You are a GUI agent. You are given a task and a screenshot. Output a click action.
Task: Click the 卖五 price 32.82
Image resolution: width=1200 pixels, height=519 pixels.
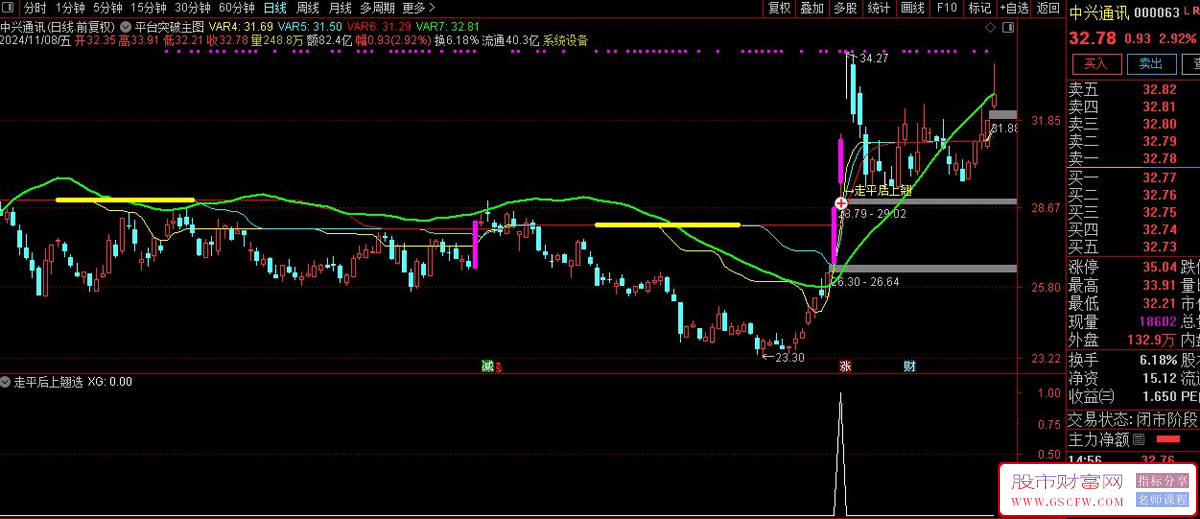1158,90
